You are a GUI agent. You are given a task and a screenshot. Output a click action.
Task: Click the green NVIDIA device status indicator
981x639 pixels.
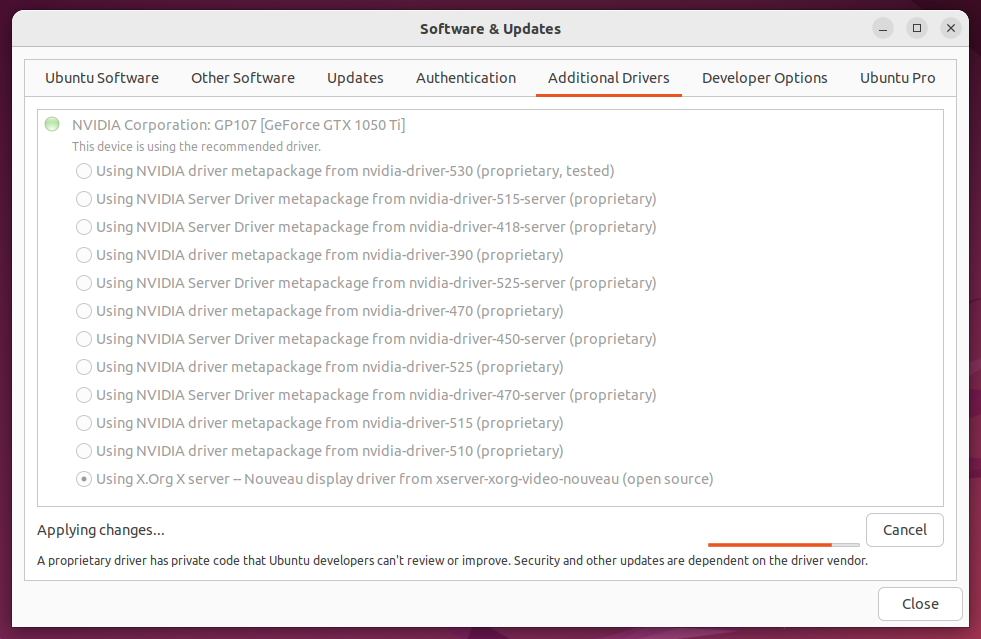click(x=53, y=124)
